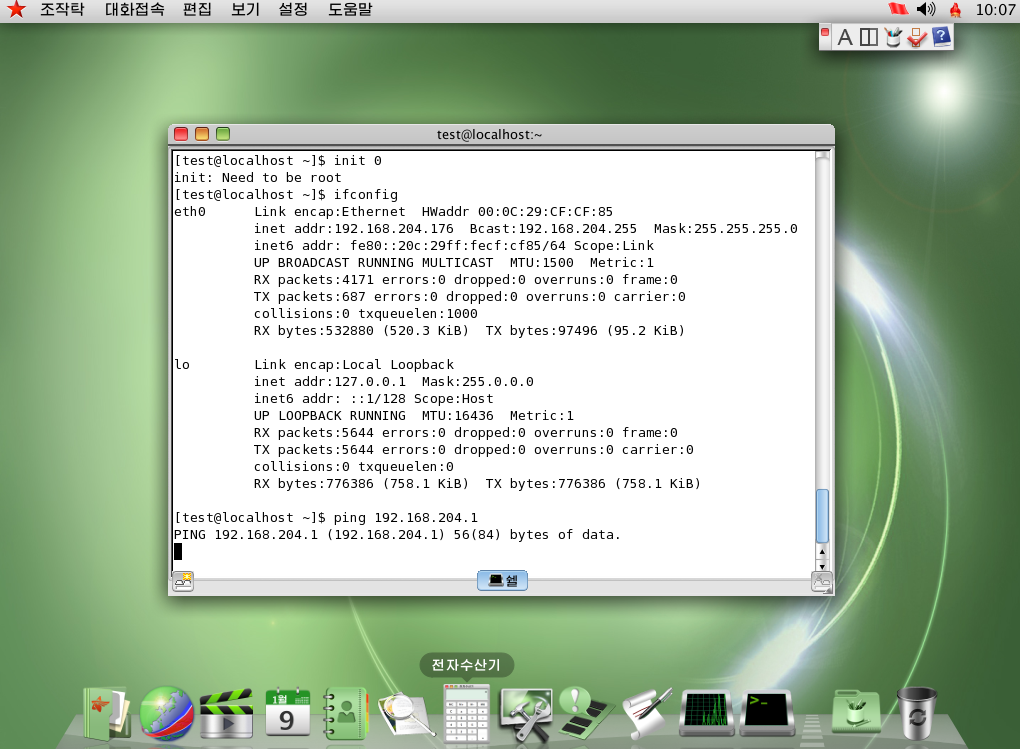The height and width of the screenshot is (749, 1020).
Task: Launch the terminal from the dock
Action: [765, 712]
